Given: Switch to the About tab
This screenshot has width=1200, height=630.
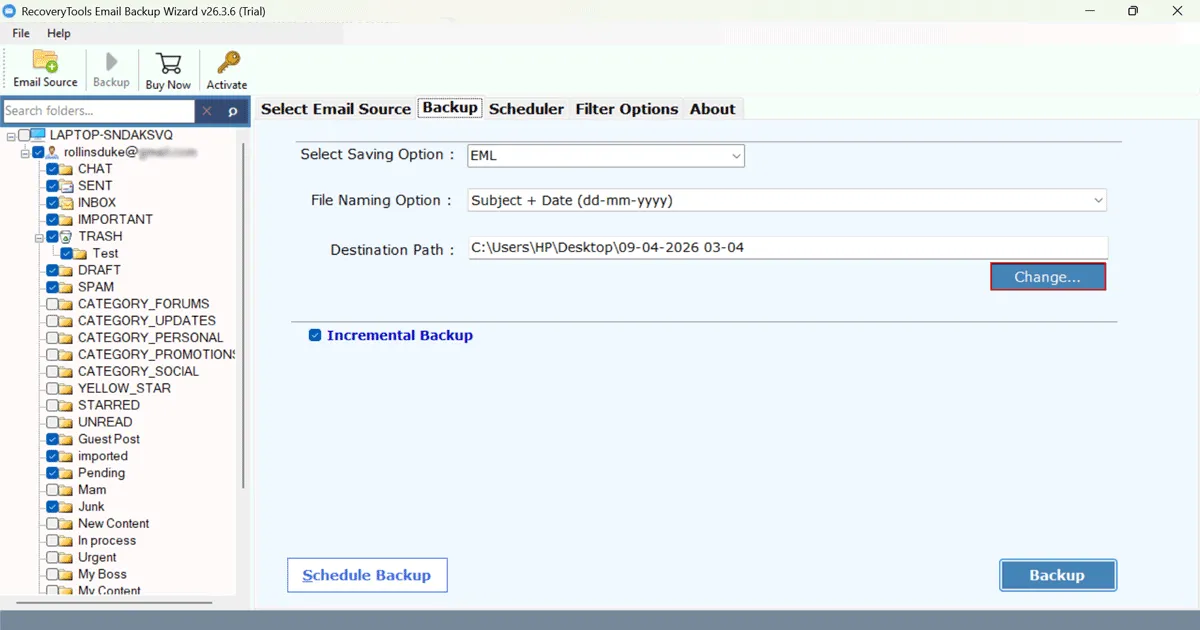Looking at the screenshot, I should [x=712, y=109].
